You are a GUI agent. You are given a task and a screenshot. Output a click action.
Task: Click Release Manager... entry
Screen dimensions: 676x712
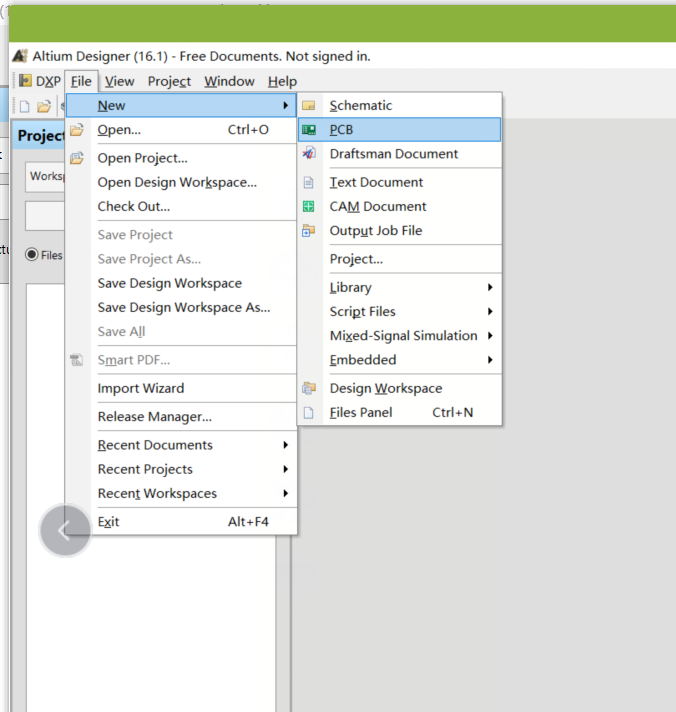pos(182,417)
